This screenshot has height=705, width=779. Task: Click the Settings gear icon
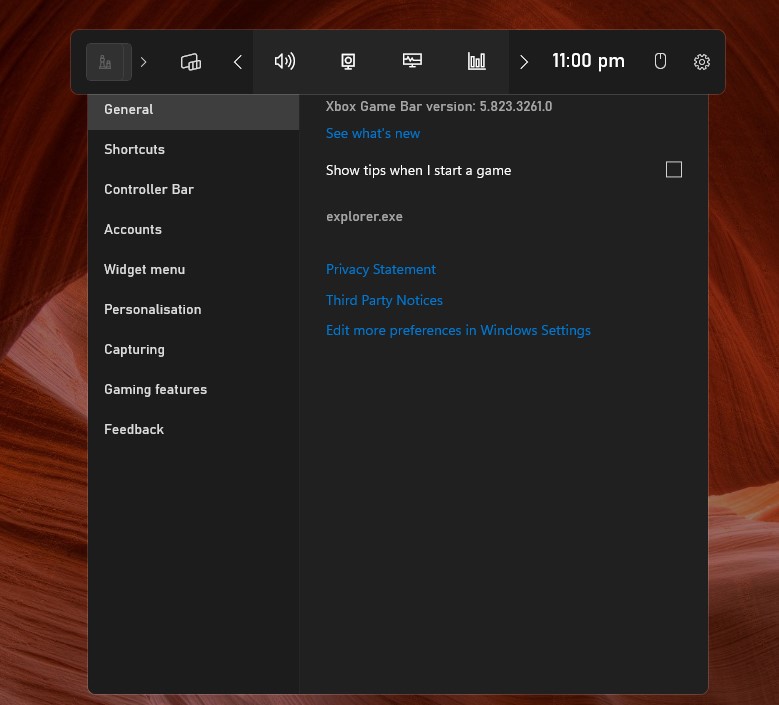coord(701,62)
